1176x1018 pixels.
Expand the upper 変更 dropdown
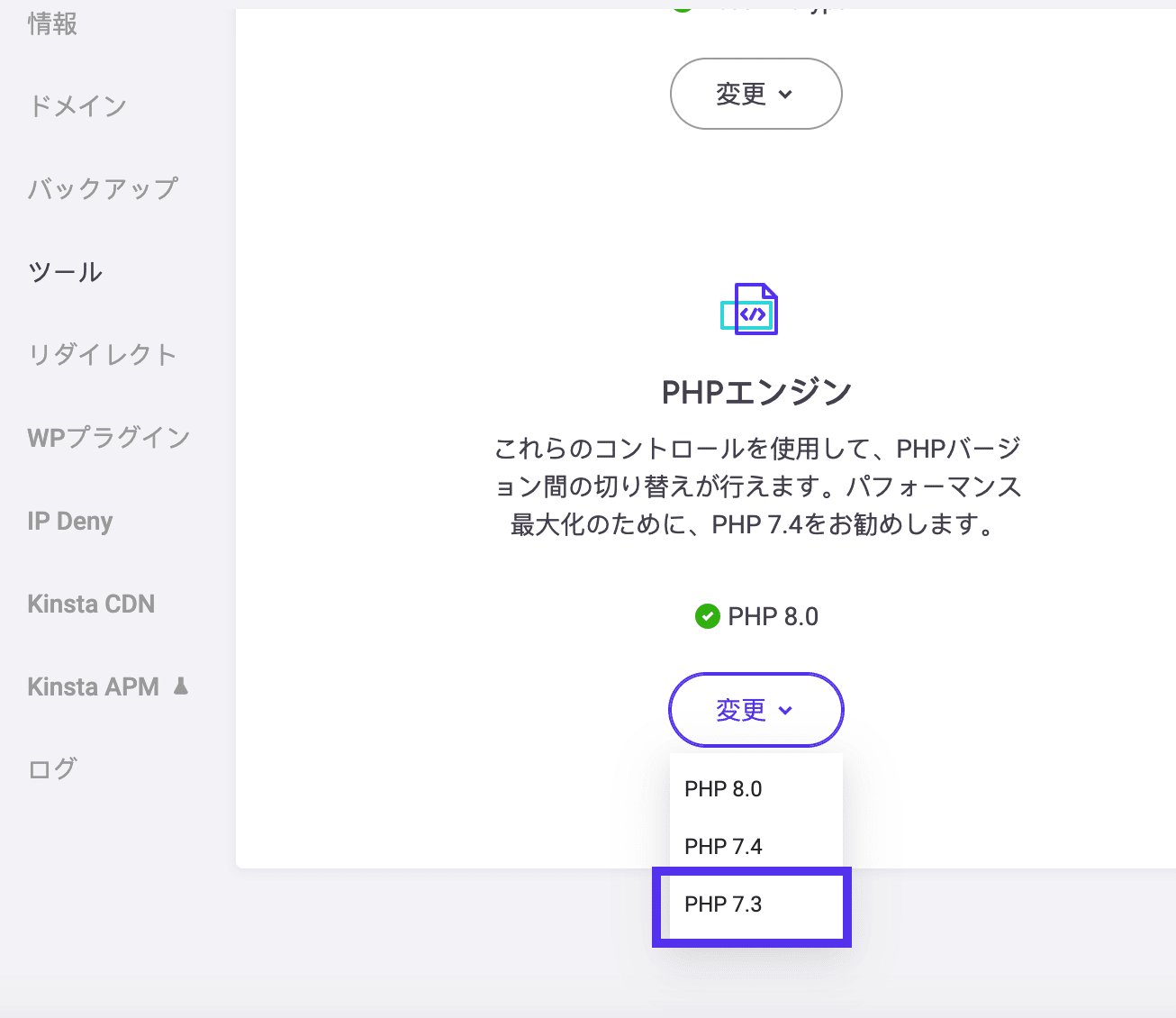tap(755, 94)
